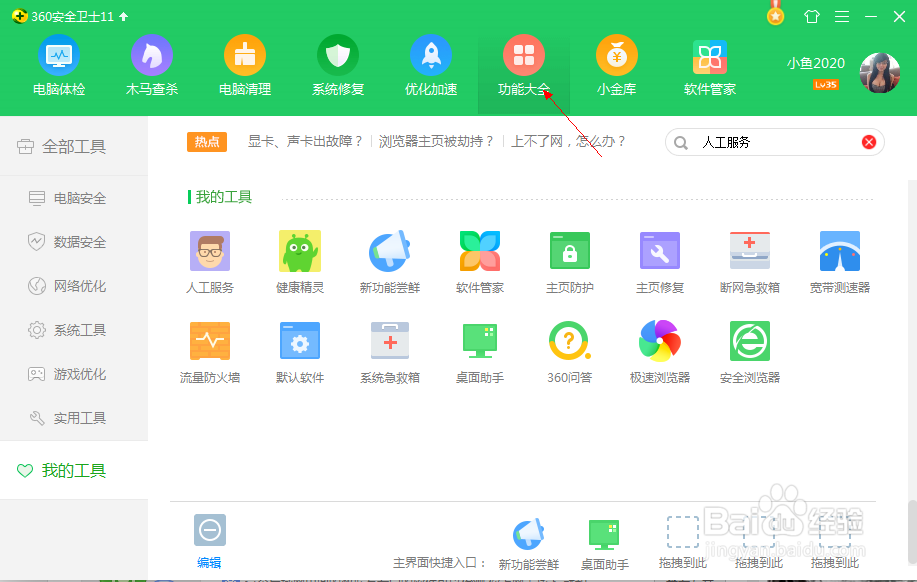The image size is (917, 582).
Task: Select 全部工具 category
Action: [x=74, y=146]
